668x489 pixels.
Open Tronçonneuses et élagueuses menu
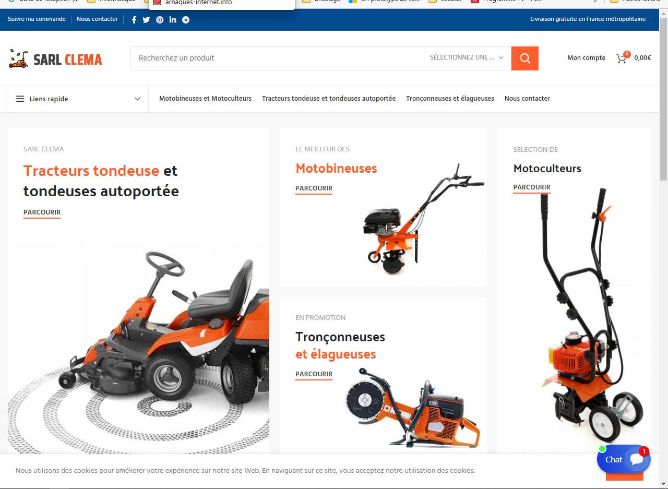(x=450, y=98)
